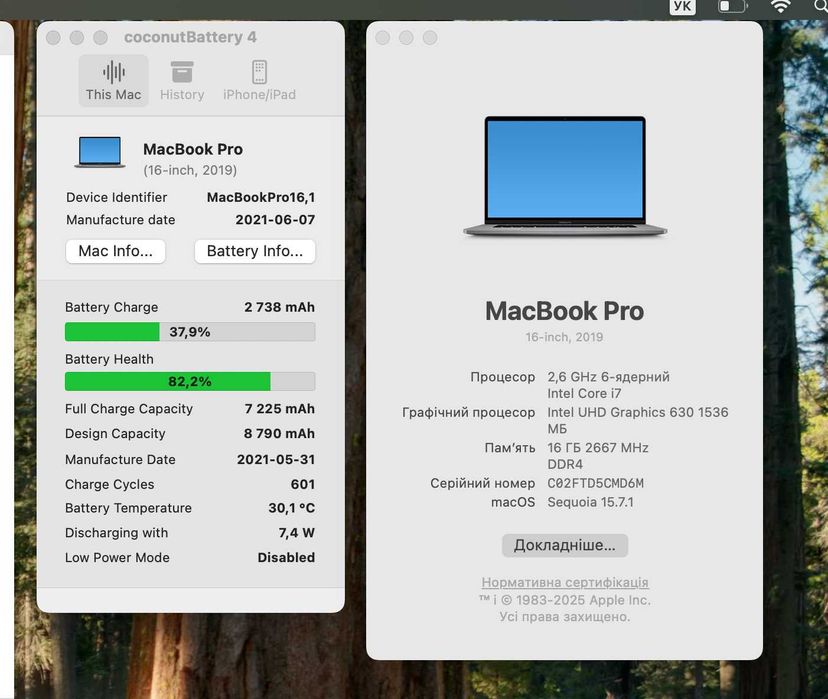Image resolution: width=828 pixels, height=699 pixels.
Task: Click the Докладніше... button in About window
Action: tap(564, 545)
